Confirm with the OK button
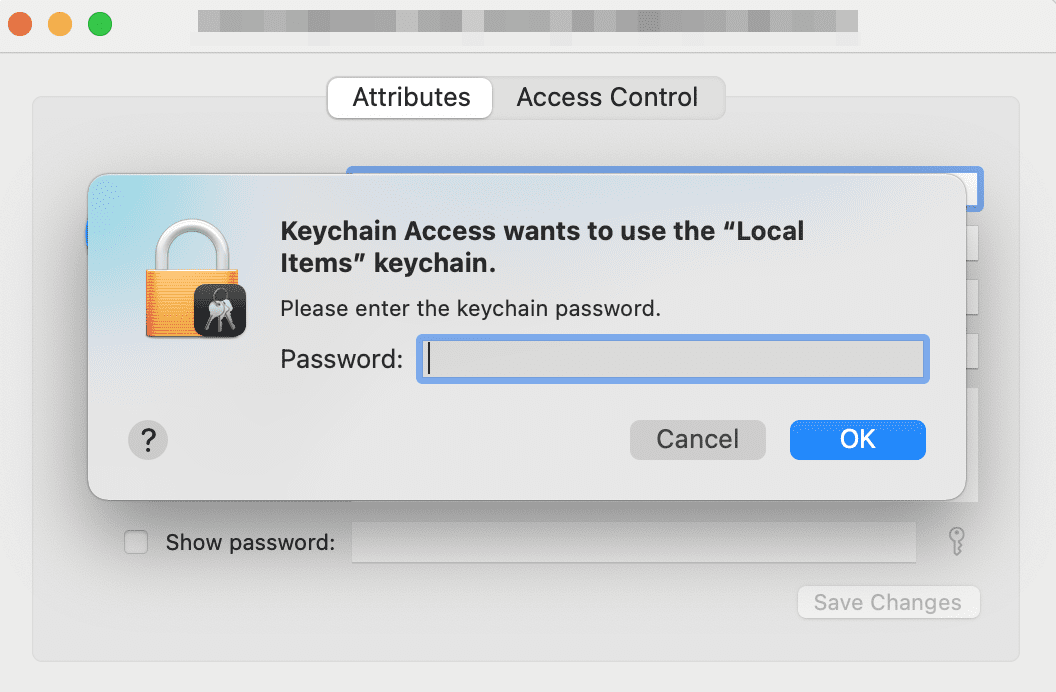The width and height of the screenshot is (1056, 692). [x=857, y=439]
